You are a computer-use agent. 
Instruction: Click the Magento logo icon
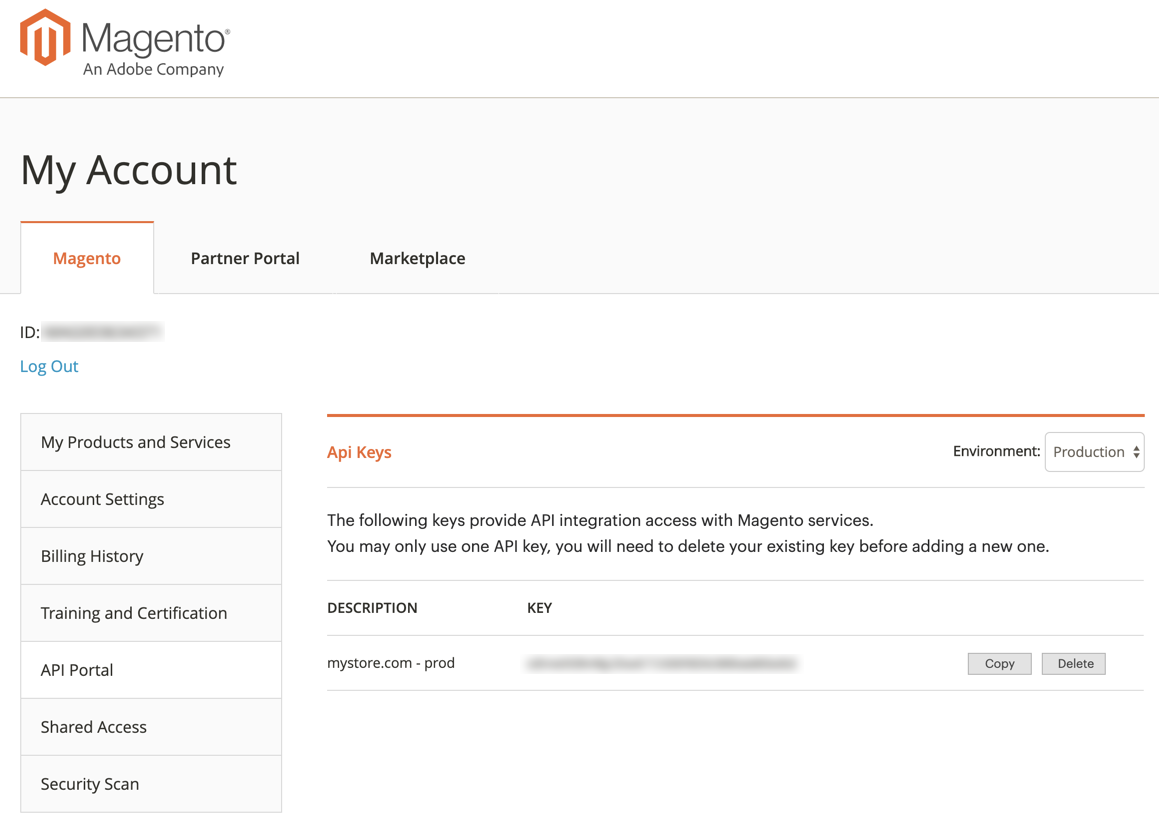[x=45, y=38]
